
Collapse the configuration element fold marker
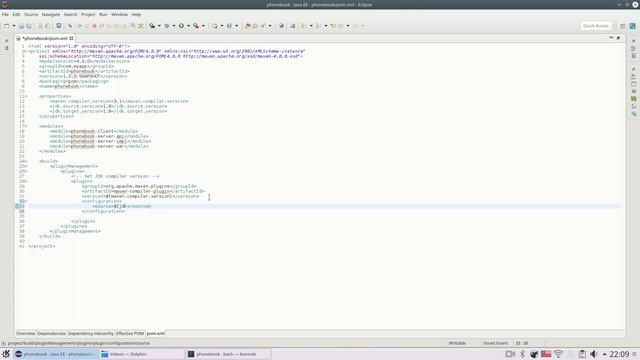(27, 201)
